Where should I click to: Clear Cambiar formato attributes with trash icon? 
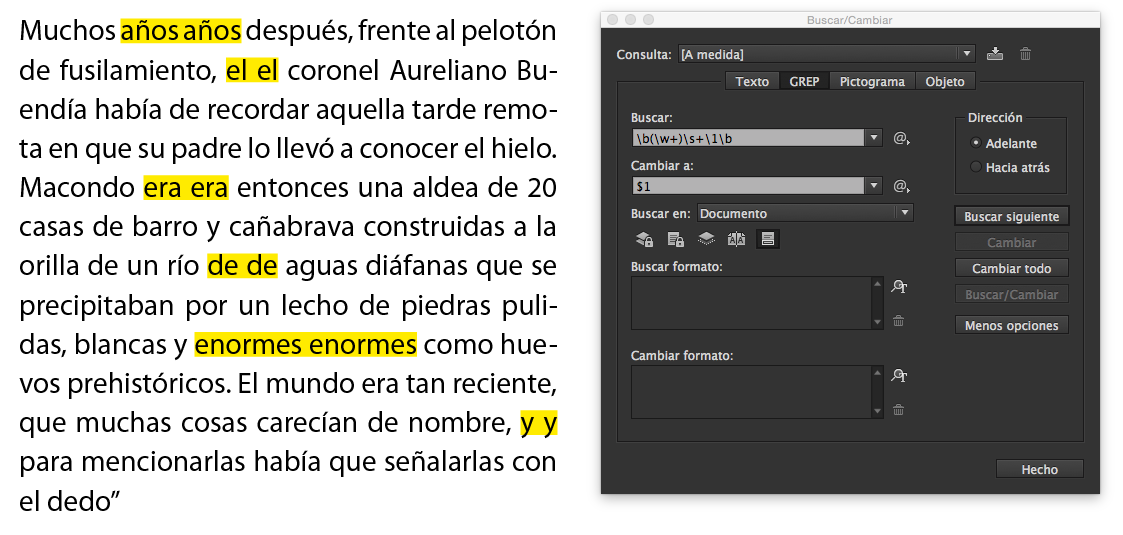pos(898,410)
